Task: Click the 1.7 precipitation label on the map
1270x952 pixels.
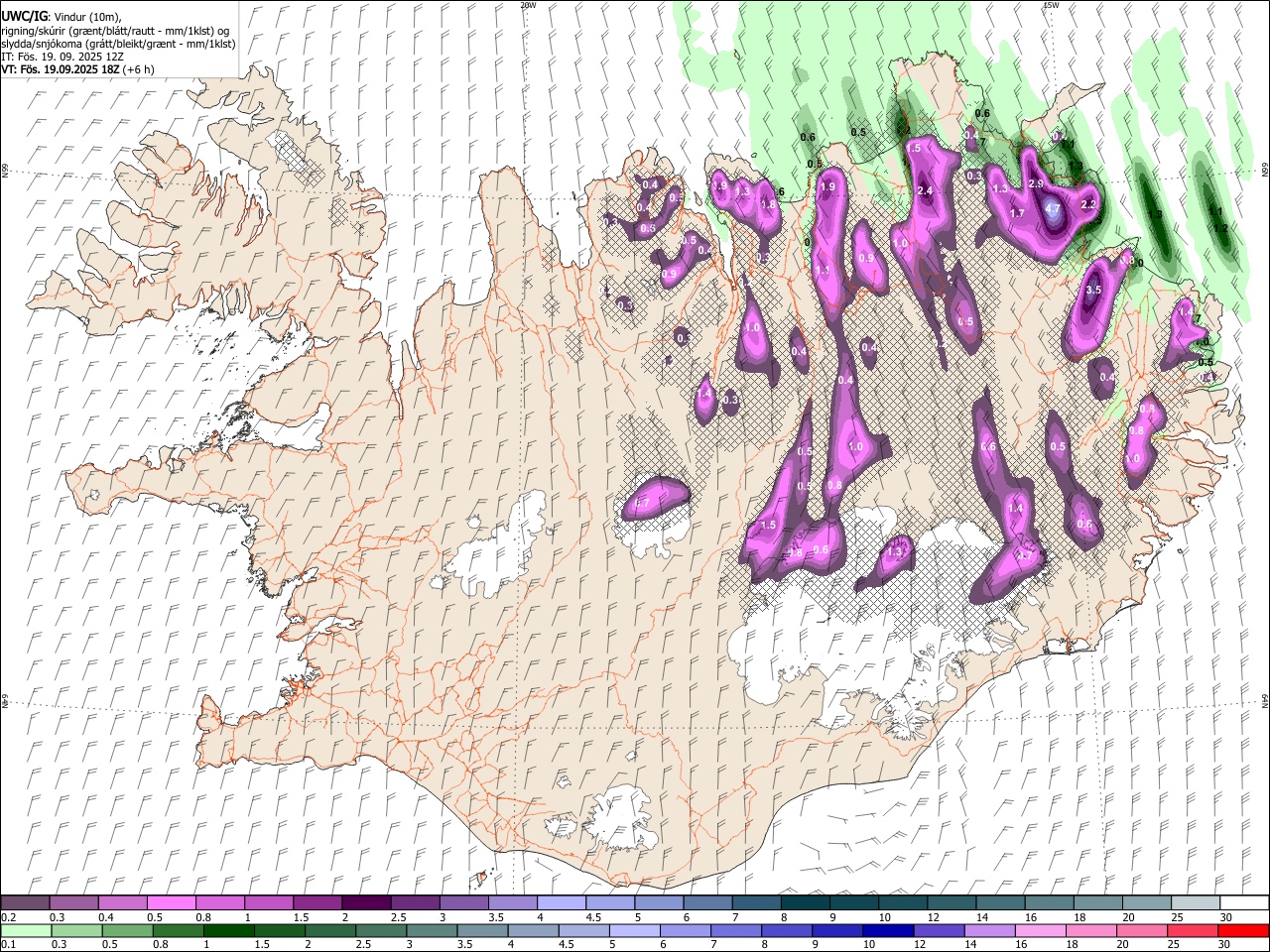Action: [1017, 213]
